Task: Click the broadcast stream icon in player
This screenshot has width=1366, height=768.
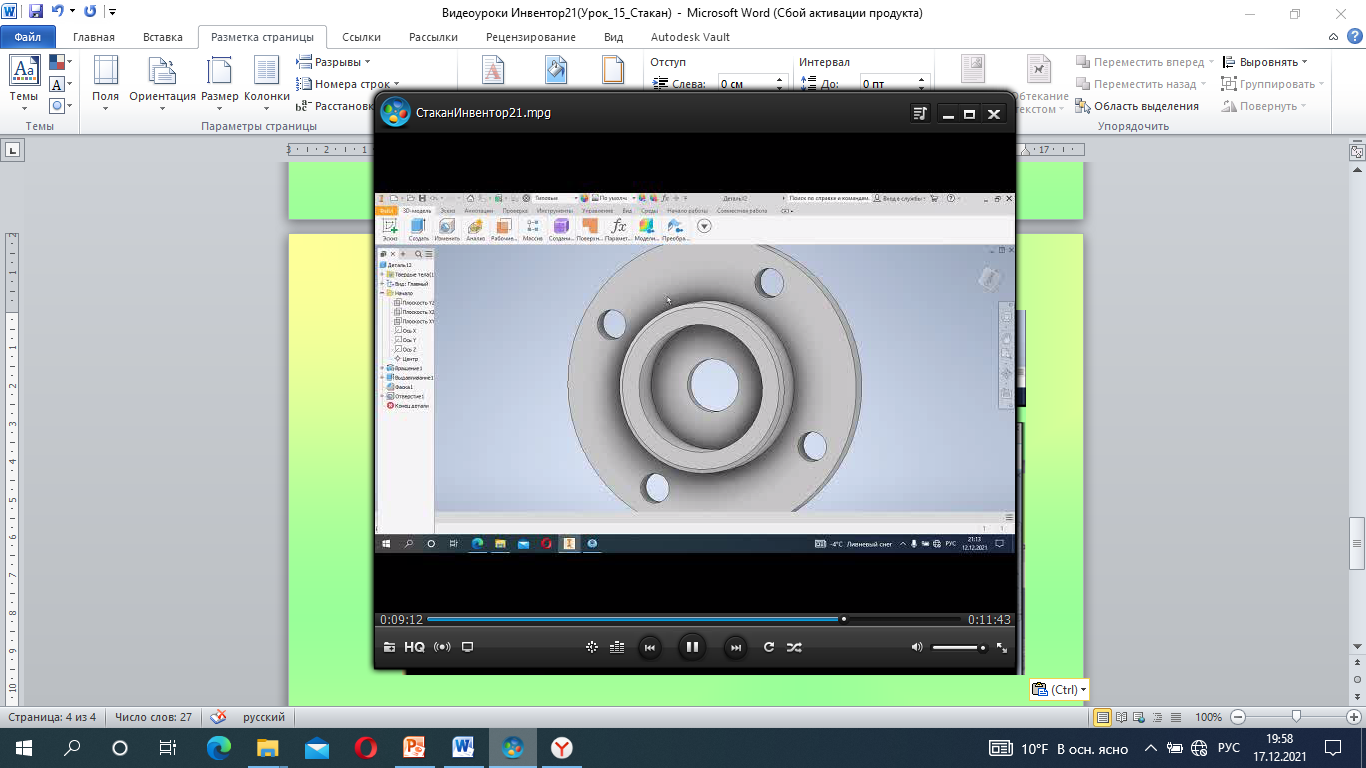Action: click(442, 647)
